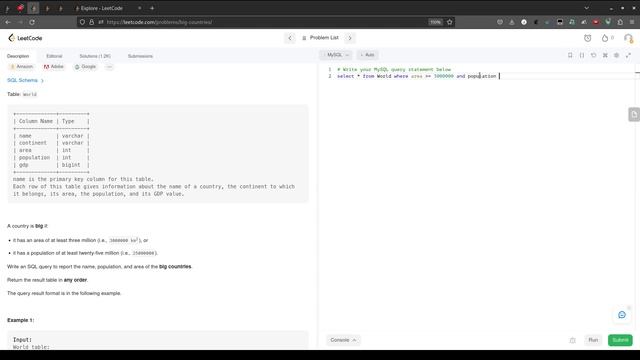640x360 pixels.
Task: Click the 'Example 1:' heading
Action: click(x=20, y=320)
